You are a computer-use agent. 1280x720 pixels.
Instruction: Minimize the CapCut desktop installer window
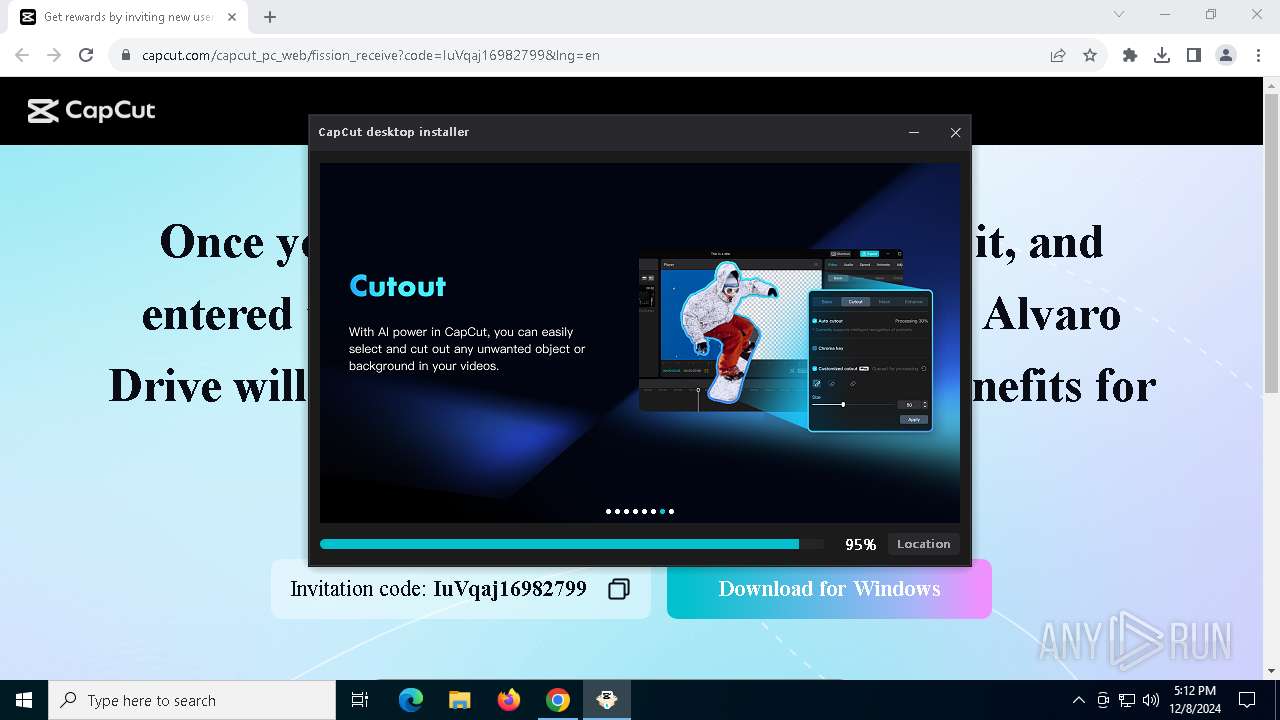click(x=914, y=132)
